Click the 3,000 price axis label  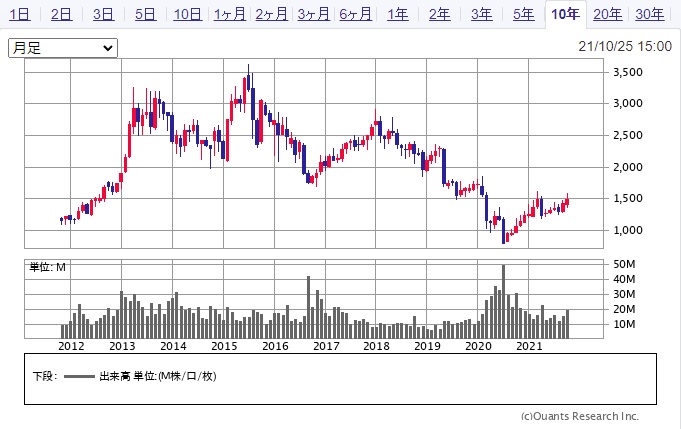coord(628,103)
